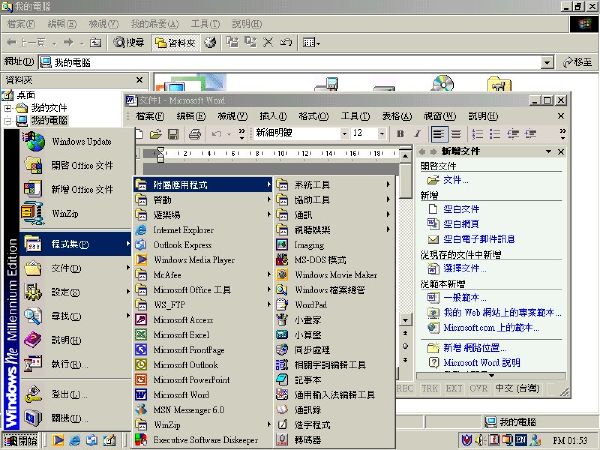Toggle left alignment in Word toolbar
The width and height of the screenshot is (600, 450).
tap(439, 134)
